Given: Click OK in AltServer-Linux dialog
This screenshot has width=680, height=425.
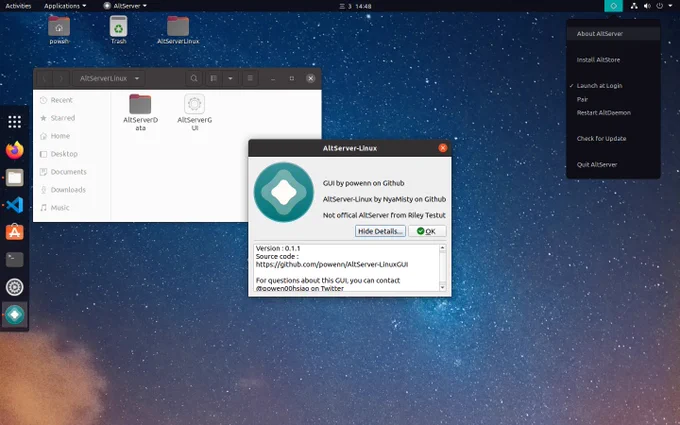Looking at the screenshot, I should 427,231.
